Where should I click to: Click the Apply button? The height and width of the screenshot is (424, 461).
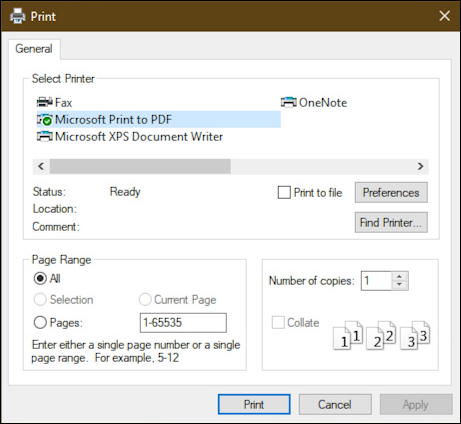(x=416, y=404)
